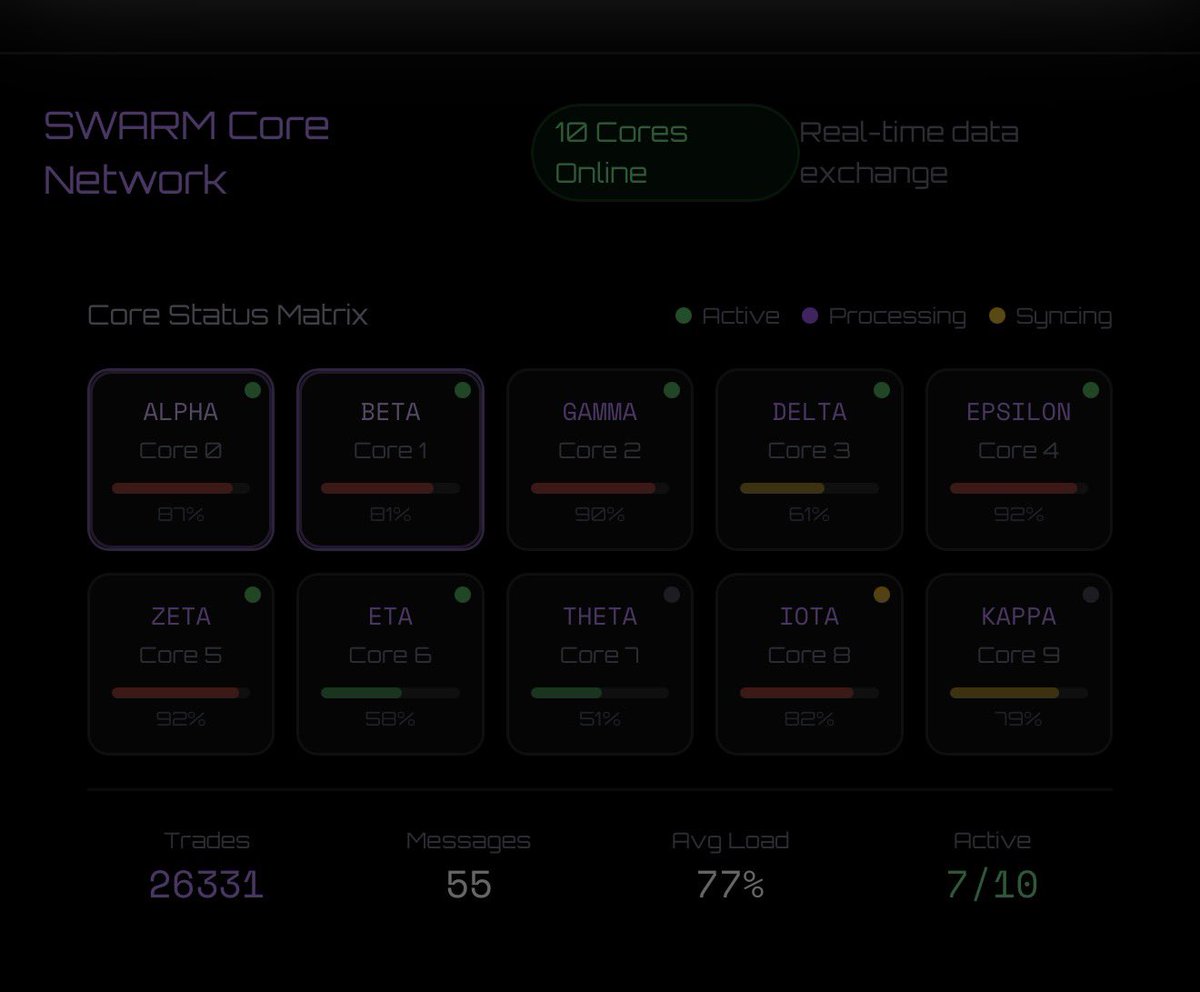This screenshot has height=992, width=1200.
Task: Click the ETA green status dot
Action: [x=462, y=595]
